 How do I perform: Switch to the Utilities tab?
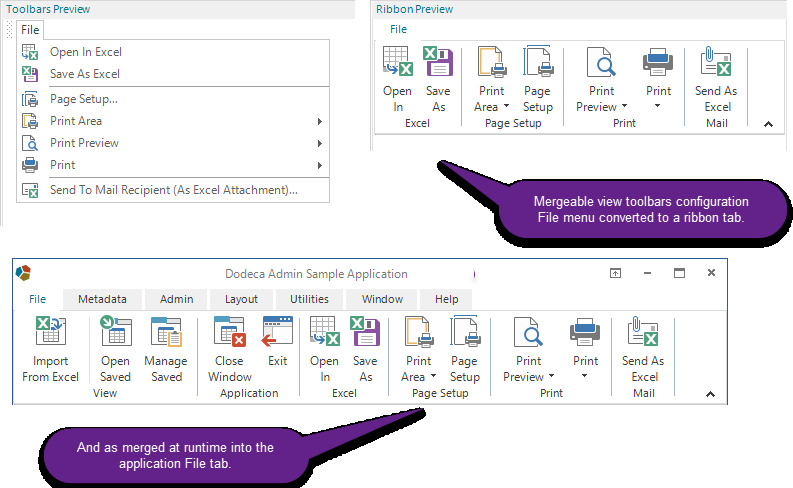(309, 299)
